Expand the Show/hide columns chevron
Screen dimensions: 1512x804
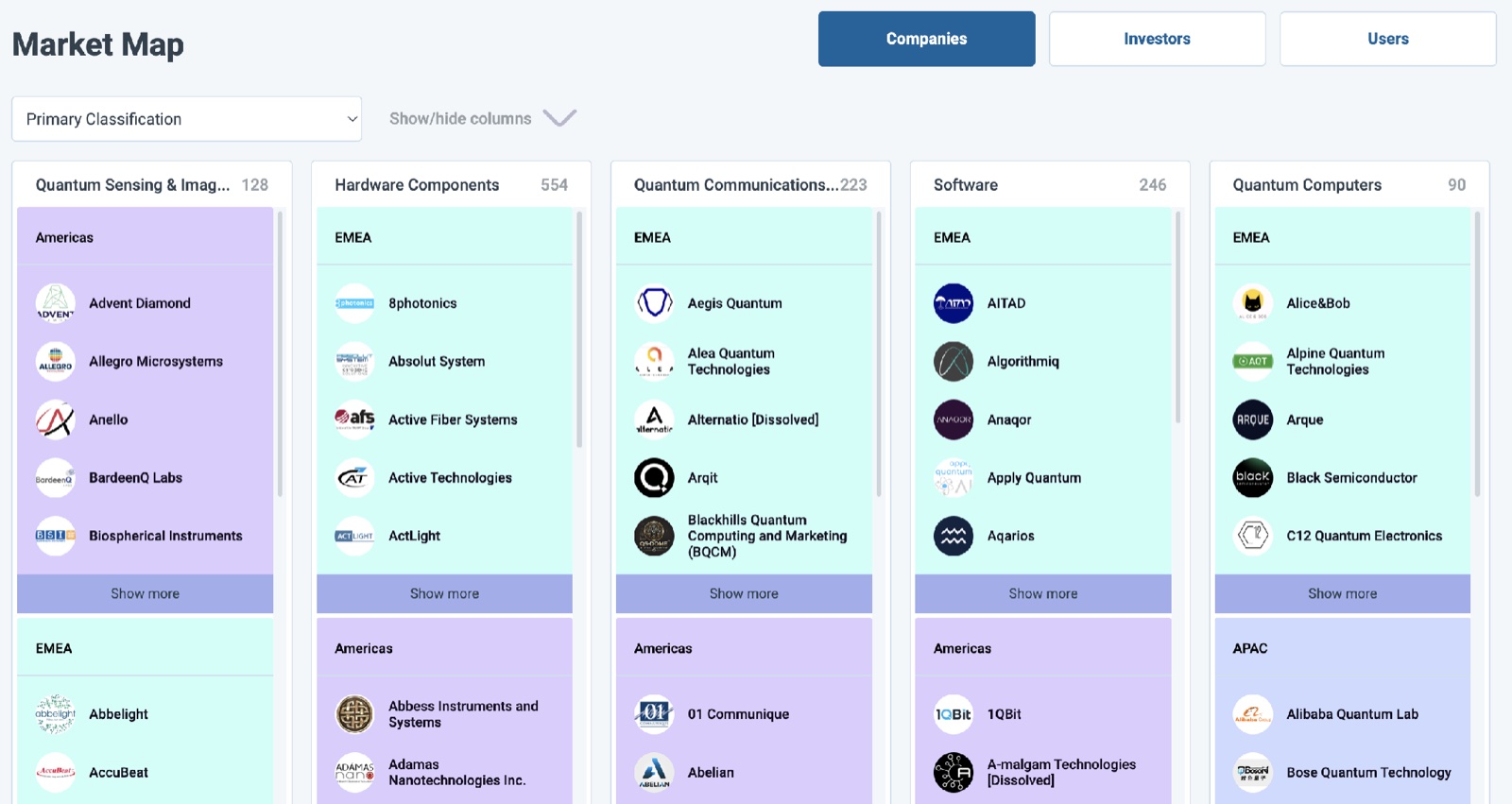[x=559, y=118]
